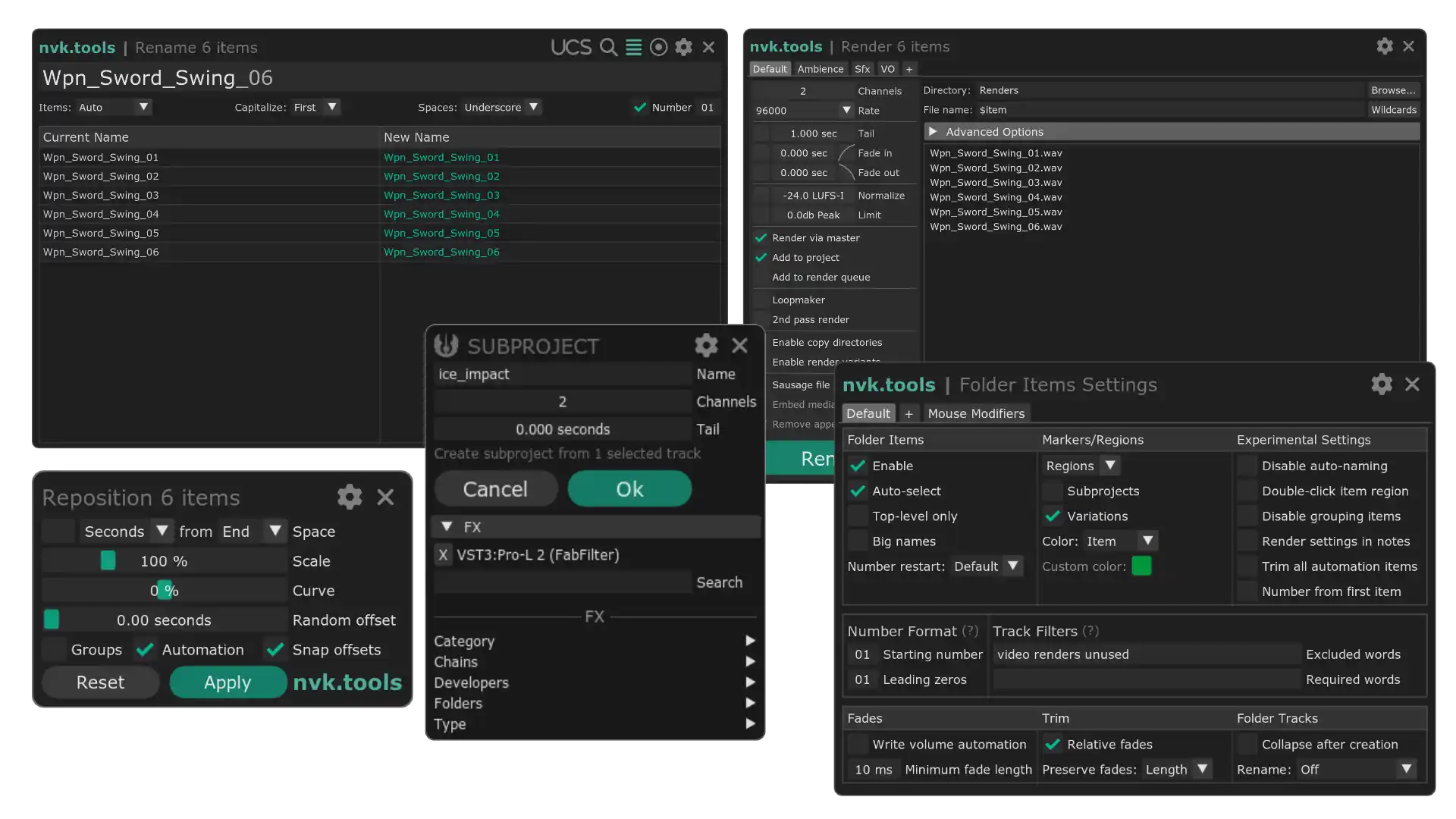
Task: Disable the Render via master checkbox
Action: click(760, 237)
